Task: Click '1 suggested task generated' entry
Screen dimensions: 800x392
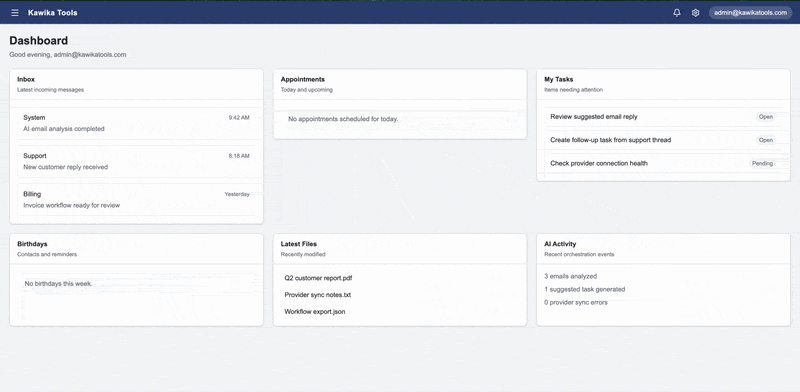Action: point(585,289)
